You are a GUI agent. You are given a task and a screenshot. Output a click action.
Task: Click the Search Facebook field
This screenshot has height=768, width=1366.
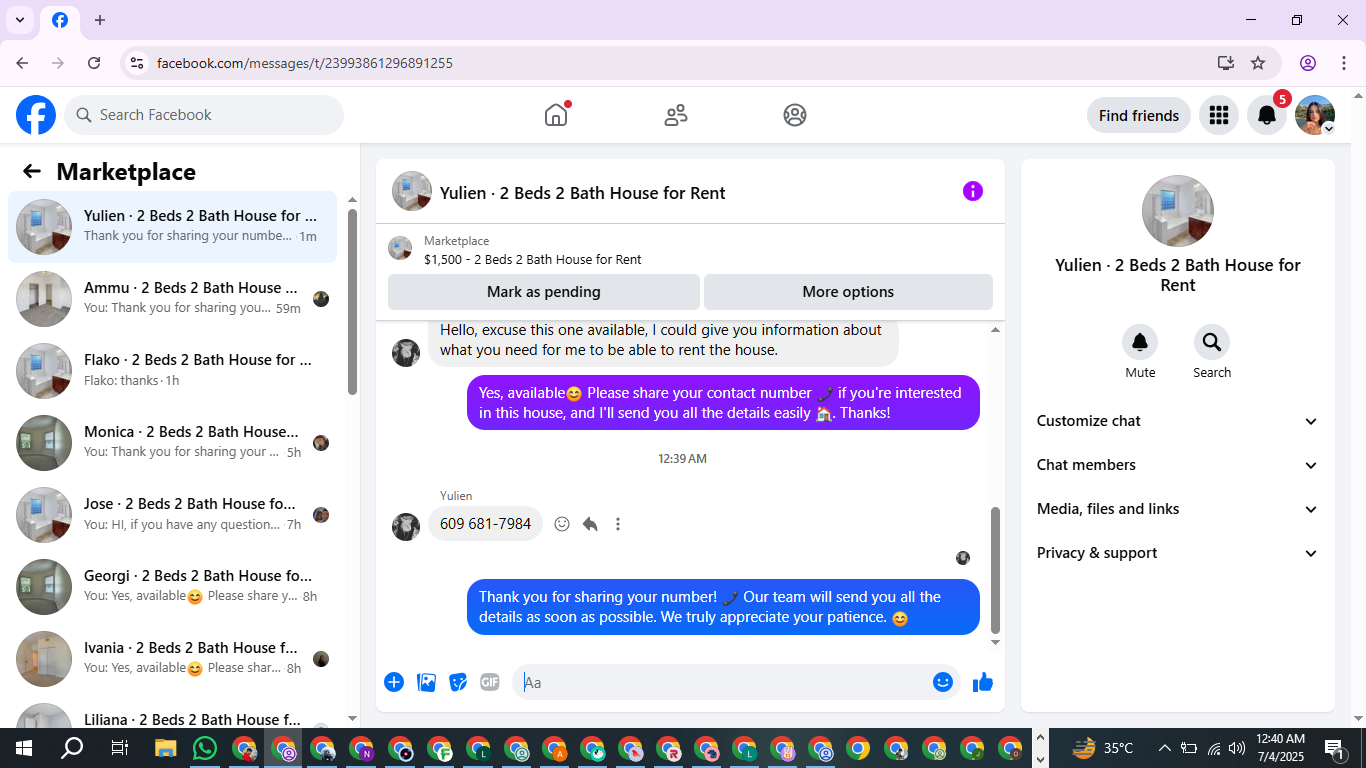[204, 115]
